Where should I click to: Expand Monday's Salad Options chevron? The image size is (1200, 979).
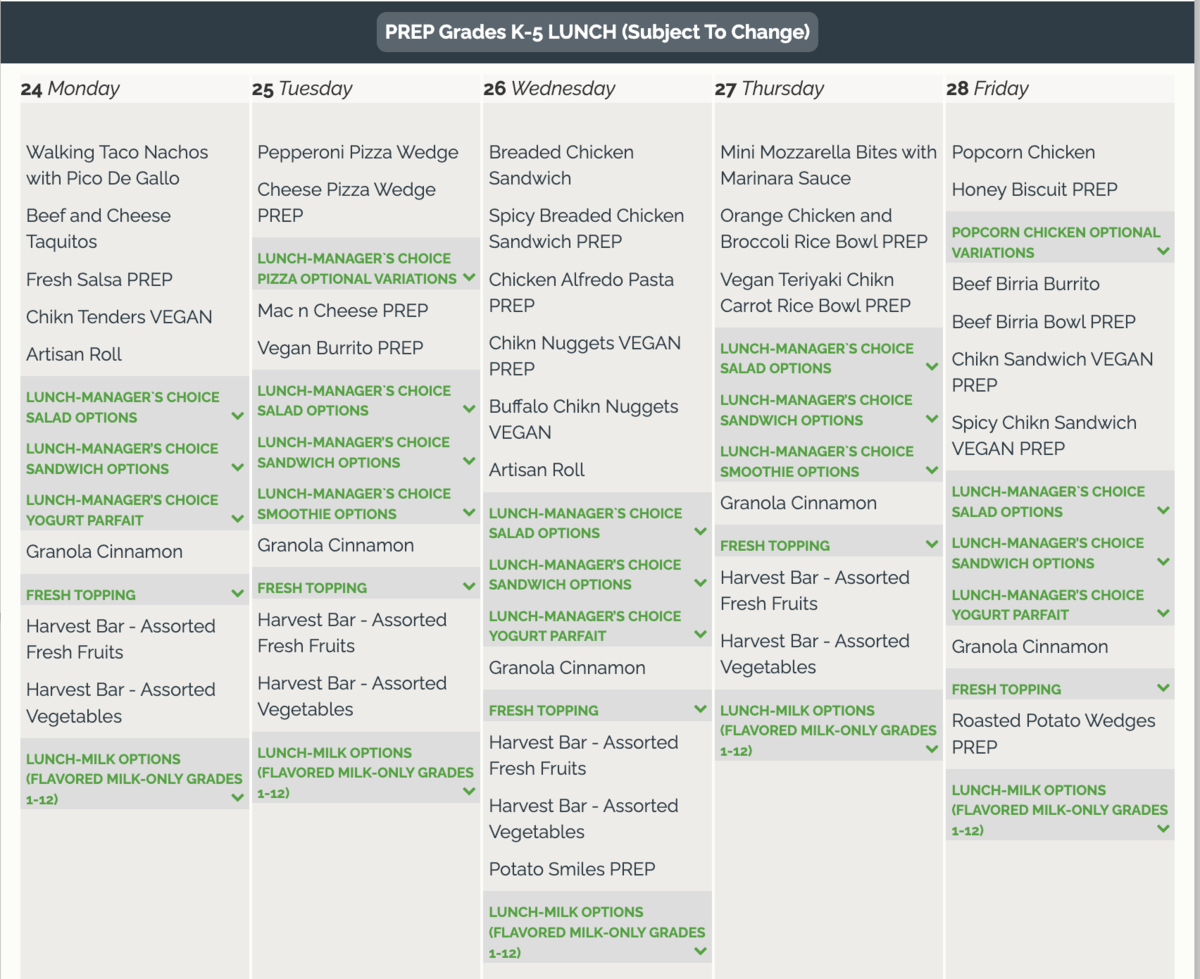pos(237,416)
